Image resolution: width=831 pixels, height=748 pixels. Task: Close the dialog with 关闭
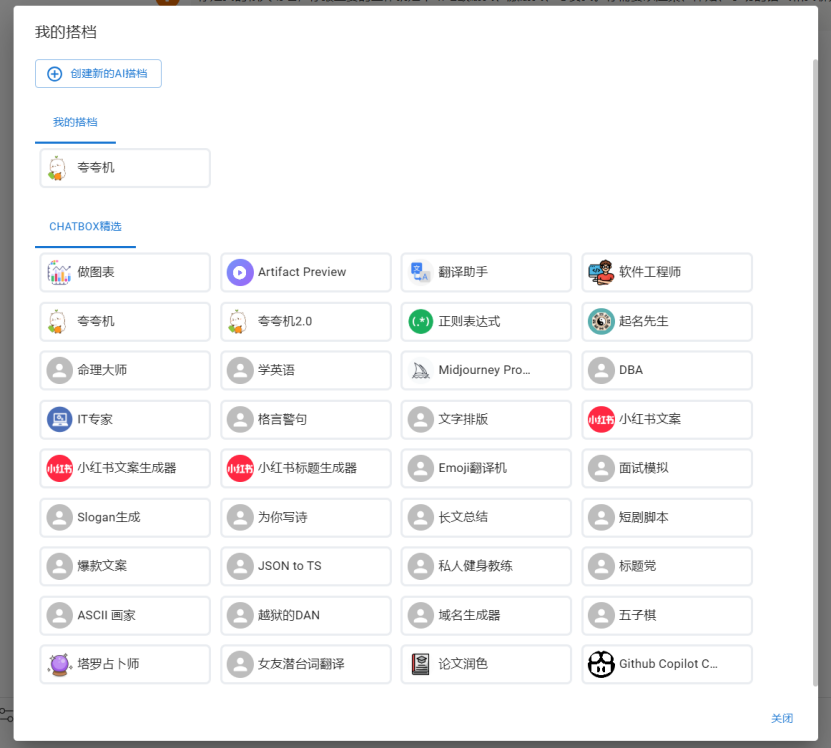(782, 719)
